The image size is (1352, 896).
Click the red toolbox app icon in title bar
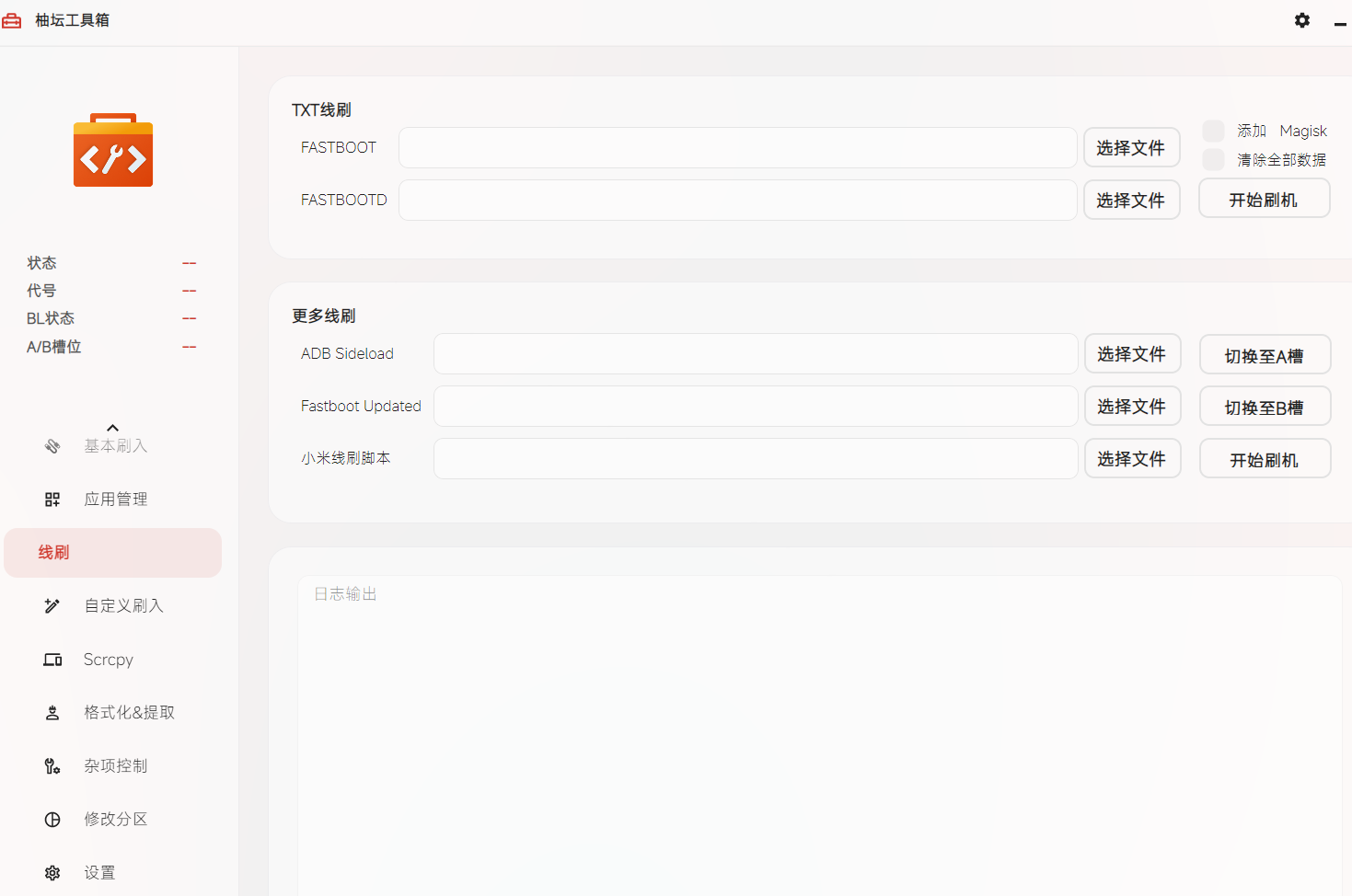click(x=12, y=20)
